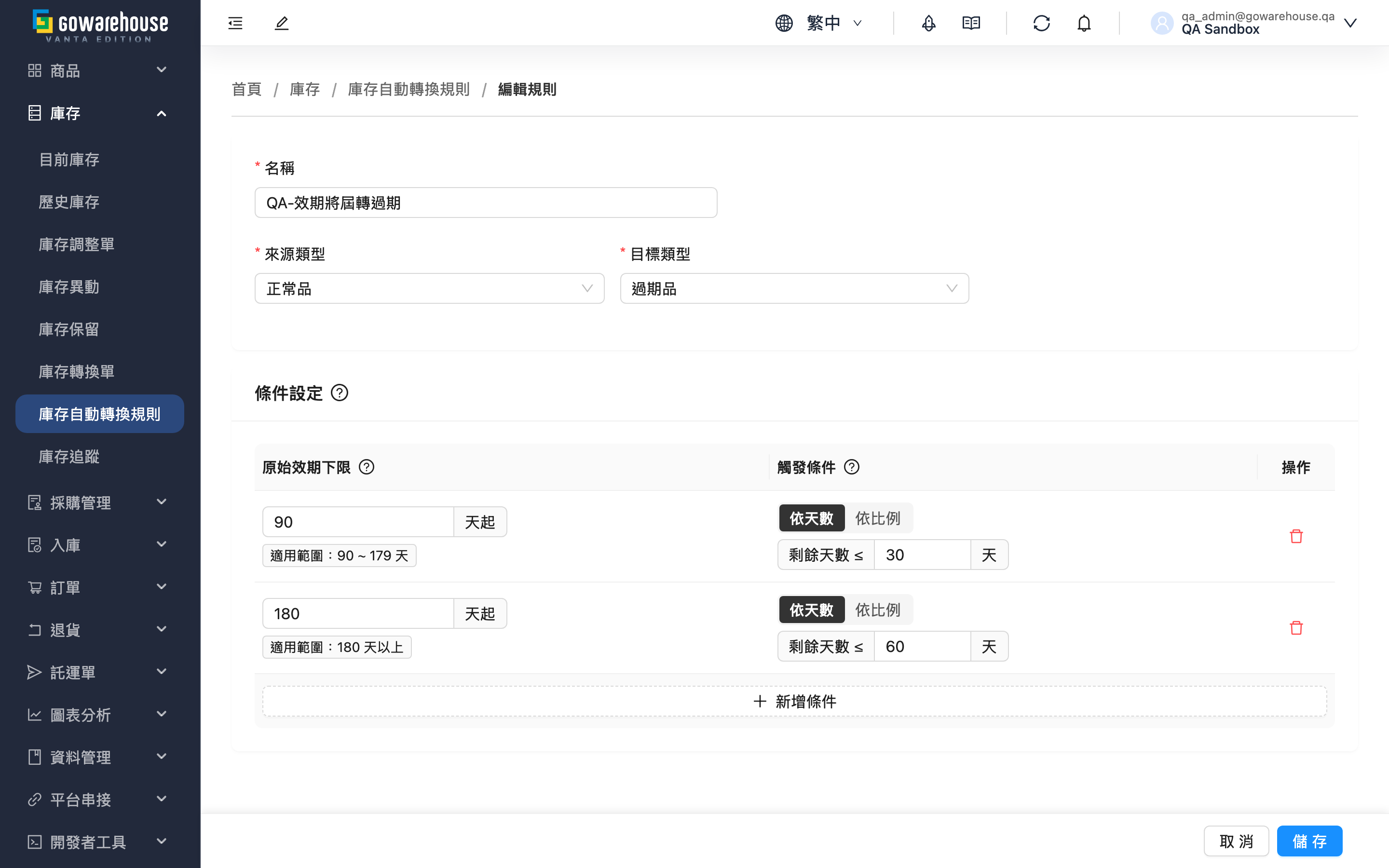This screenshot has width=1389, height=868.
Task: Click the 資料管理 sidebar icon
Action: point(34,757)
